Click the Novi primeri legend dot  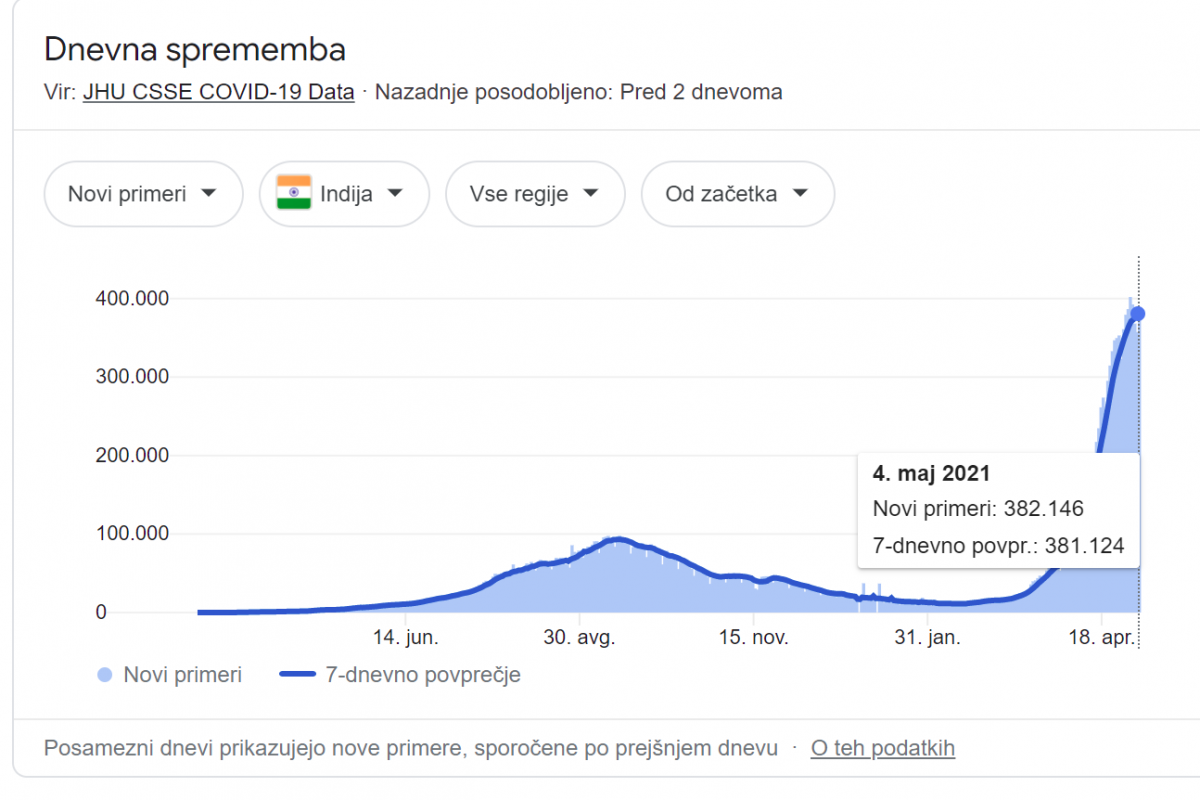pos(104,675)
